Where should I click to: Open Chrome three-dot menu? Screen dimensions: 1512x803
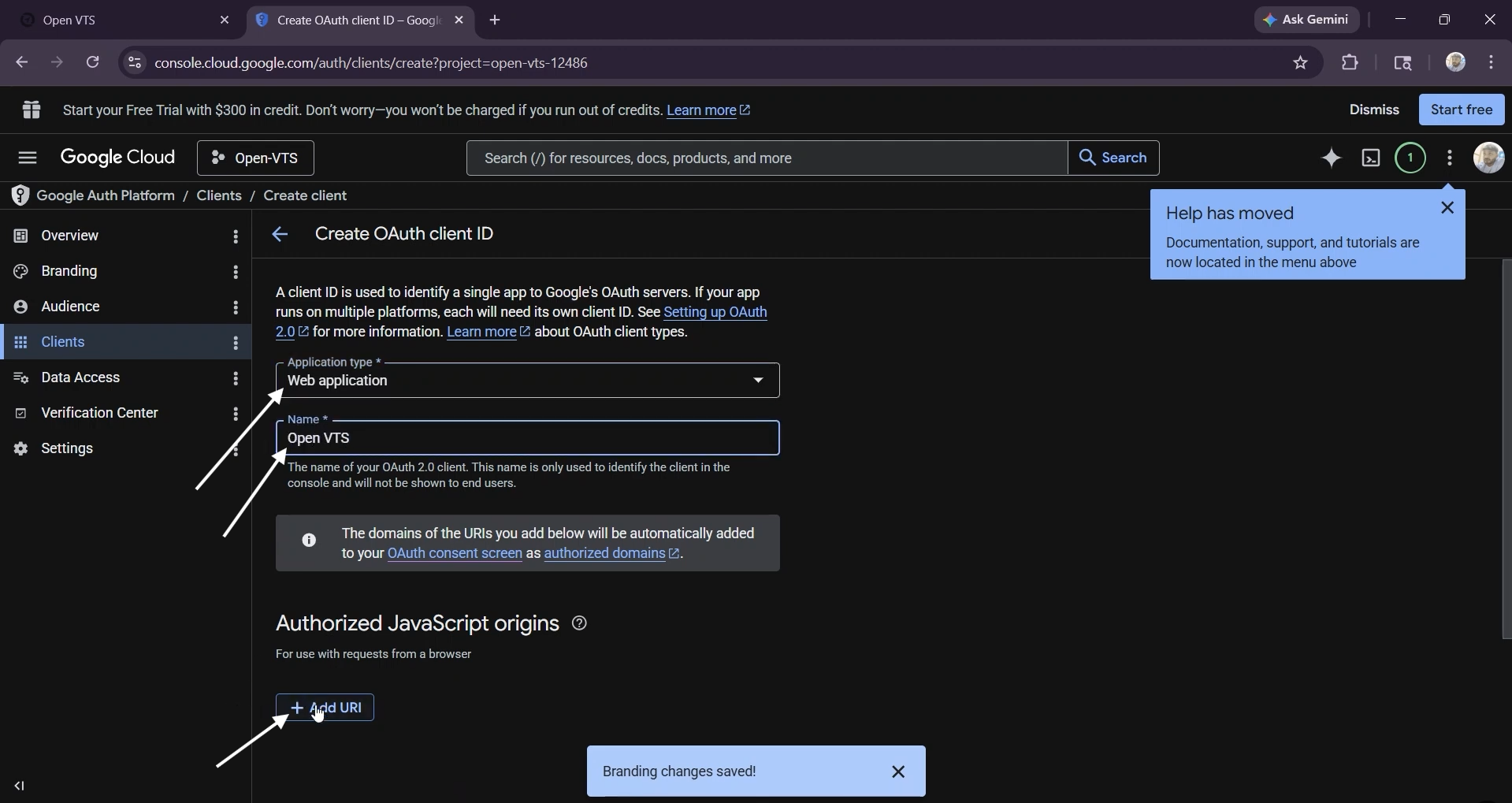pos(1491,62)
